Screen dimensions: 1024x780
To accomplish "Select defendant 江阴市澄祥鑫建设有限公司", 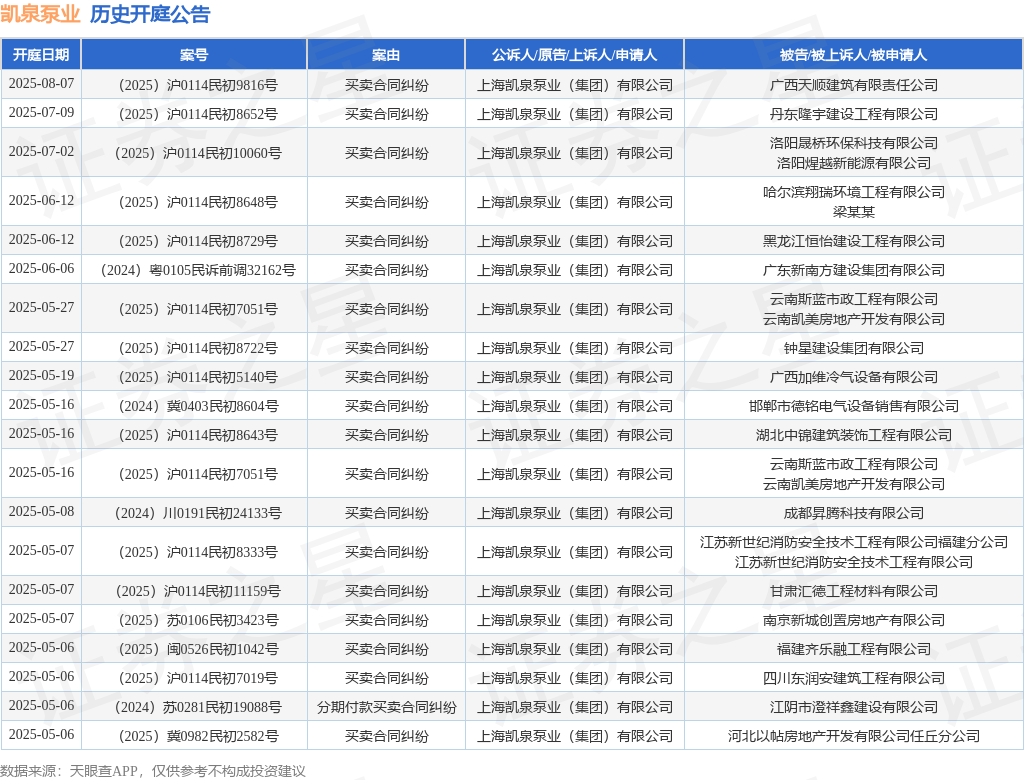I will point(854,707).
